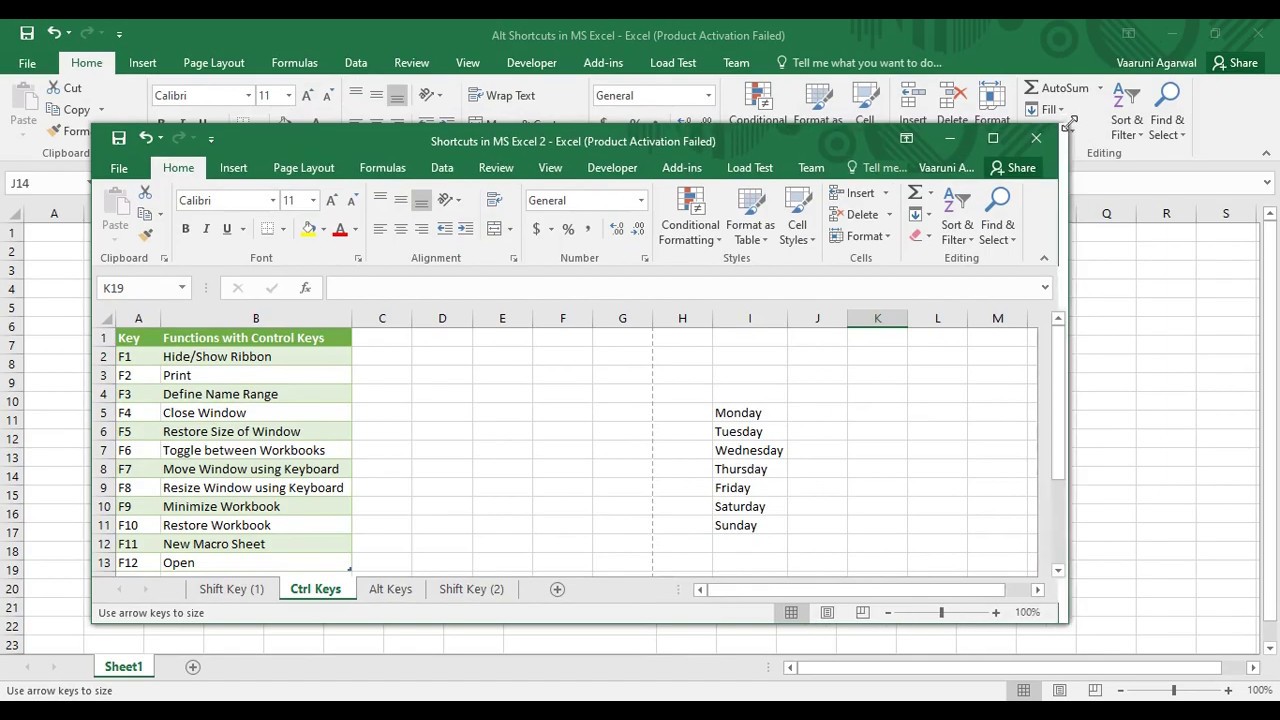Click Find & Select in front window
1280x720 pixels.
point(997,216)
